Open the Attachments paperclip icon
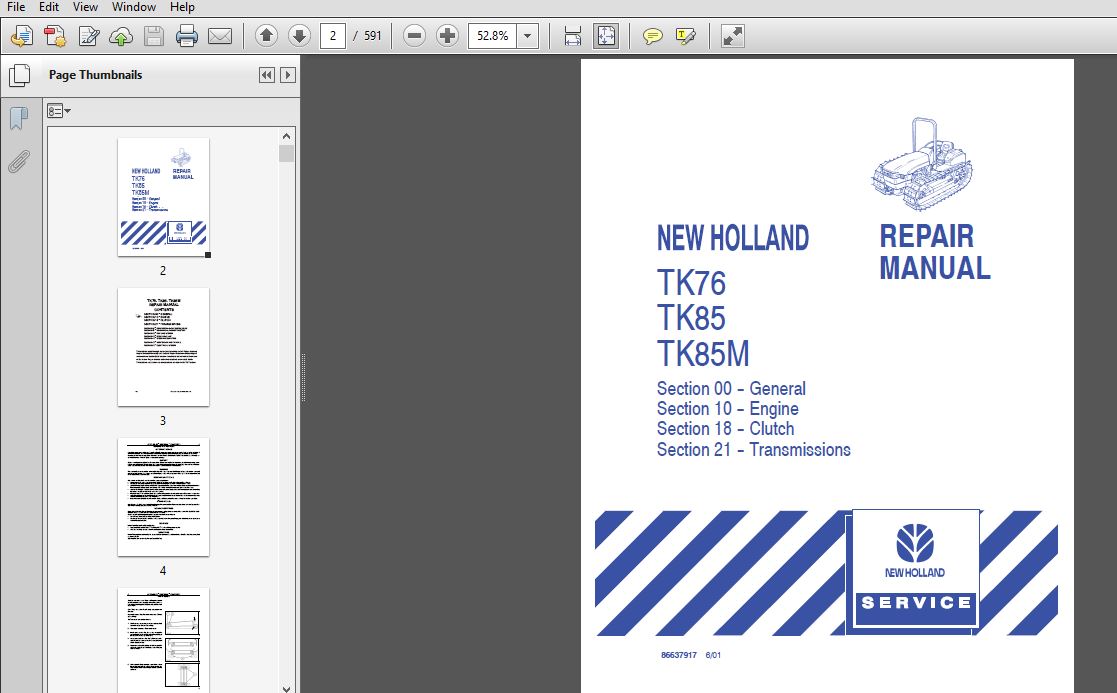The image size is (1117, 693). (x=19, y=162)
